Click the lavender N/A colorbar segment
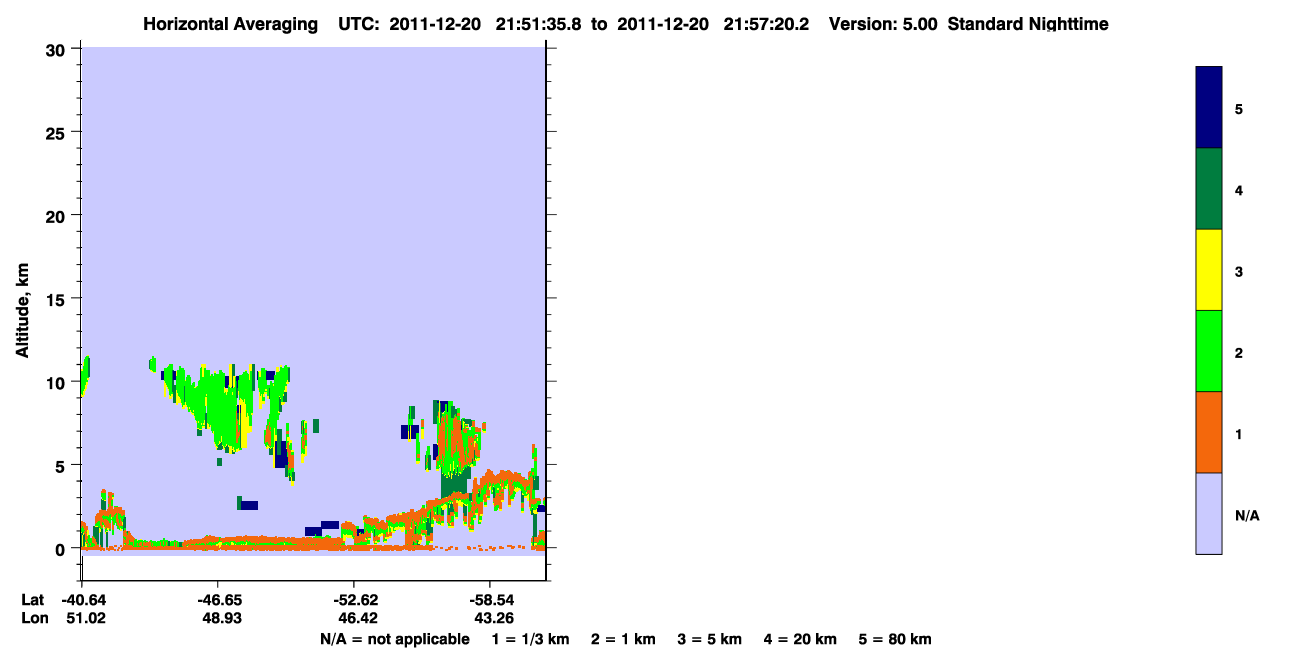The height and width of the screenshot is (667, 1300). point(1209,513)
